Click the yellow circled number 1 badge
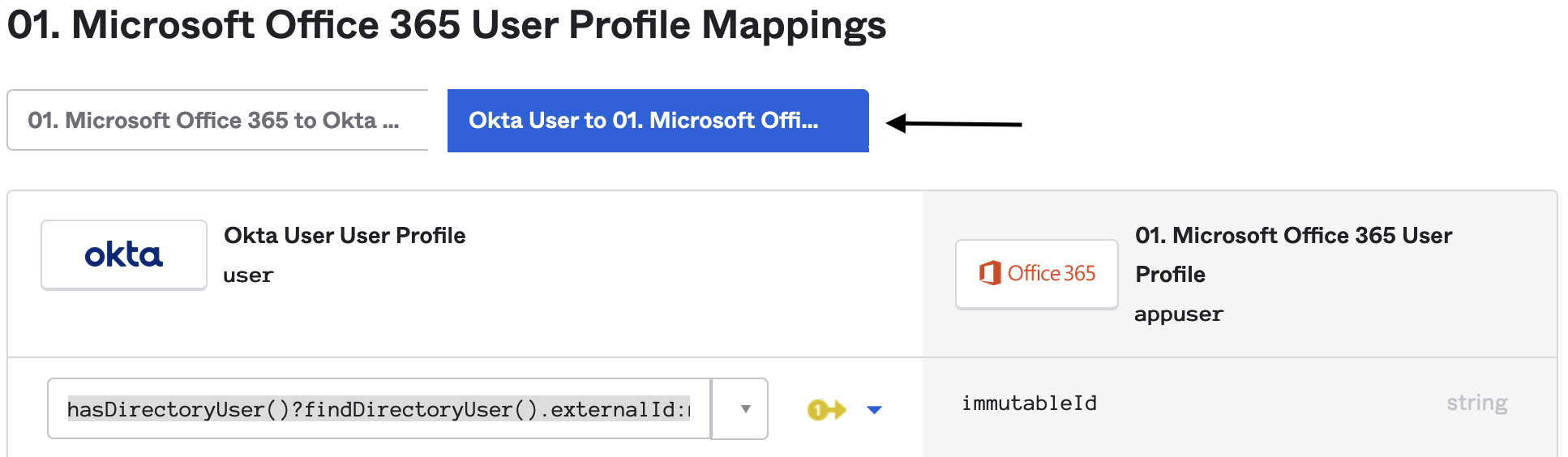Screen dimensions: 1568x457 click(x=817, y=410)
